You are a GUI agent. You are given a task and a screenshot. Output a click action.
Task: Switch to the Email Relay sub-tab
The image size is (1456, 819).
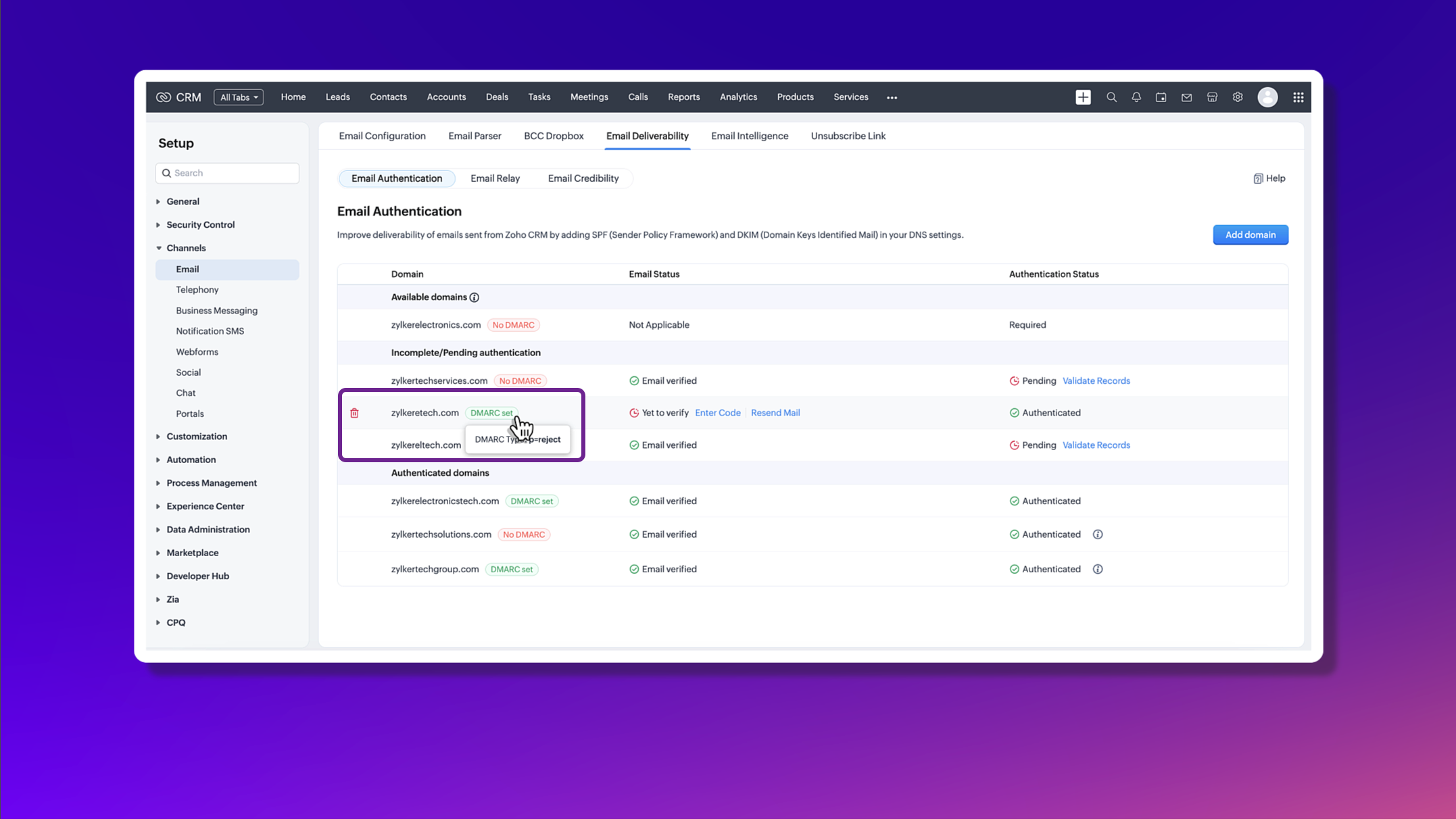pyautogui.click(x=495, y=178)
